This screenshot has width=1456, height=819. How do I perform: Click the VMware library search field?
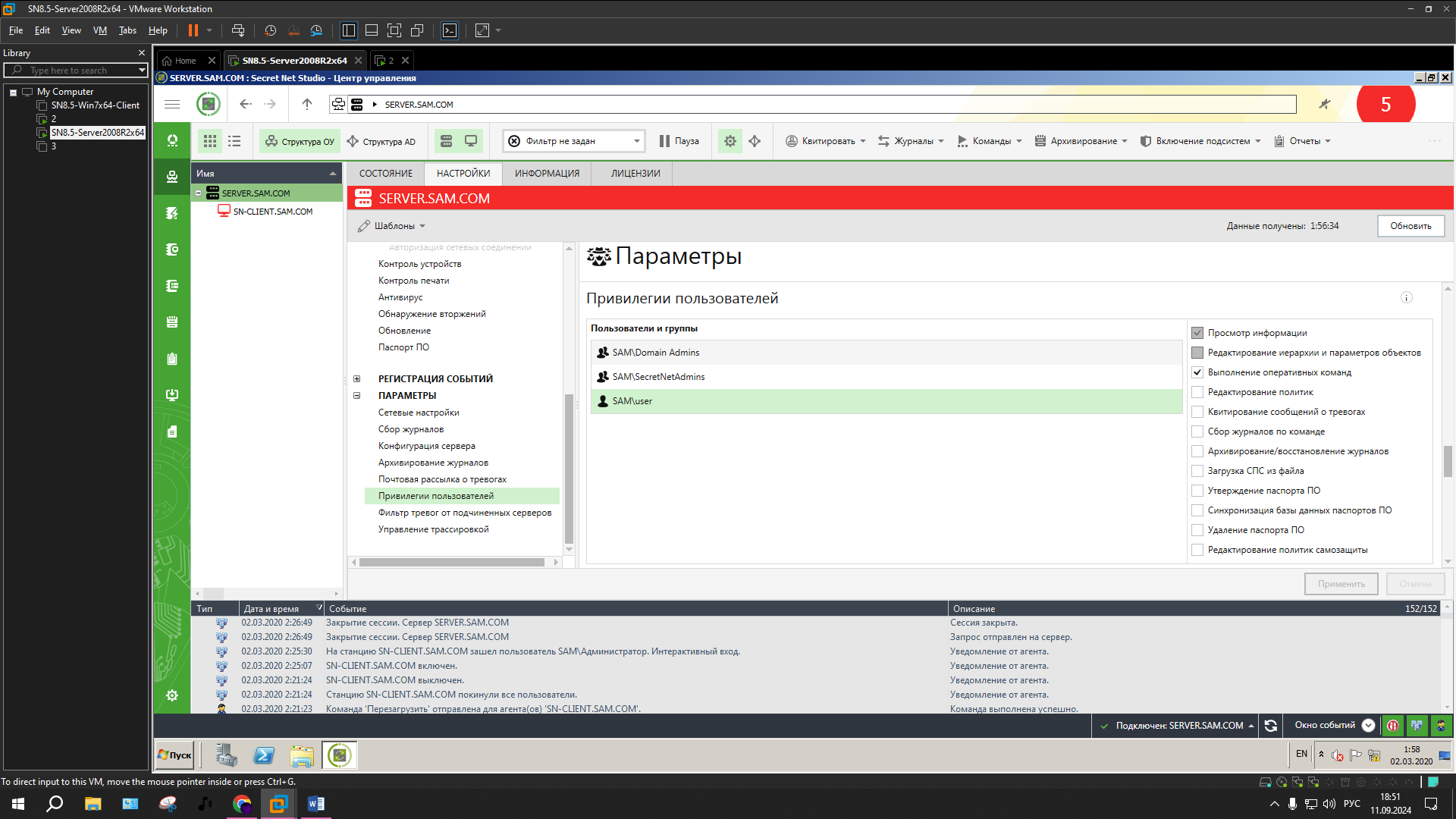coord(76,71)
